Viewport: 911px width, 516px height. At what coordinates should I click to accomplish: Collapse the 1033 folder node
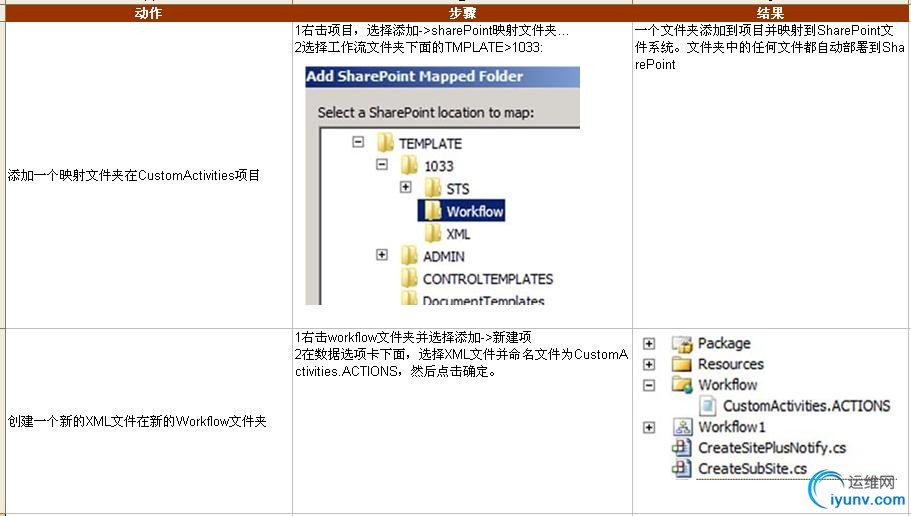tap(382, 164)
